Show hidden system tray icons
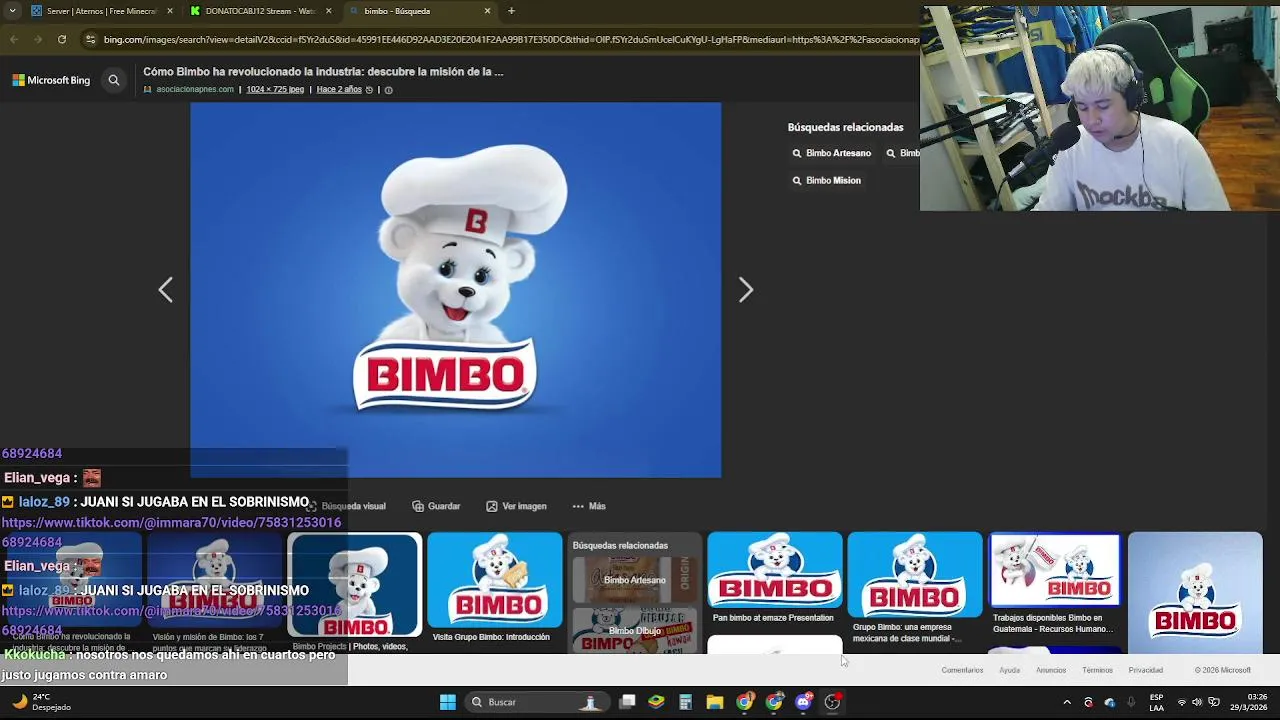The width and height of the screenshot is (1280, 720). pos(1066,702)
